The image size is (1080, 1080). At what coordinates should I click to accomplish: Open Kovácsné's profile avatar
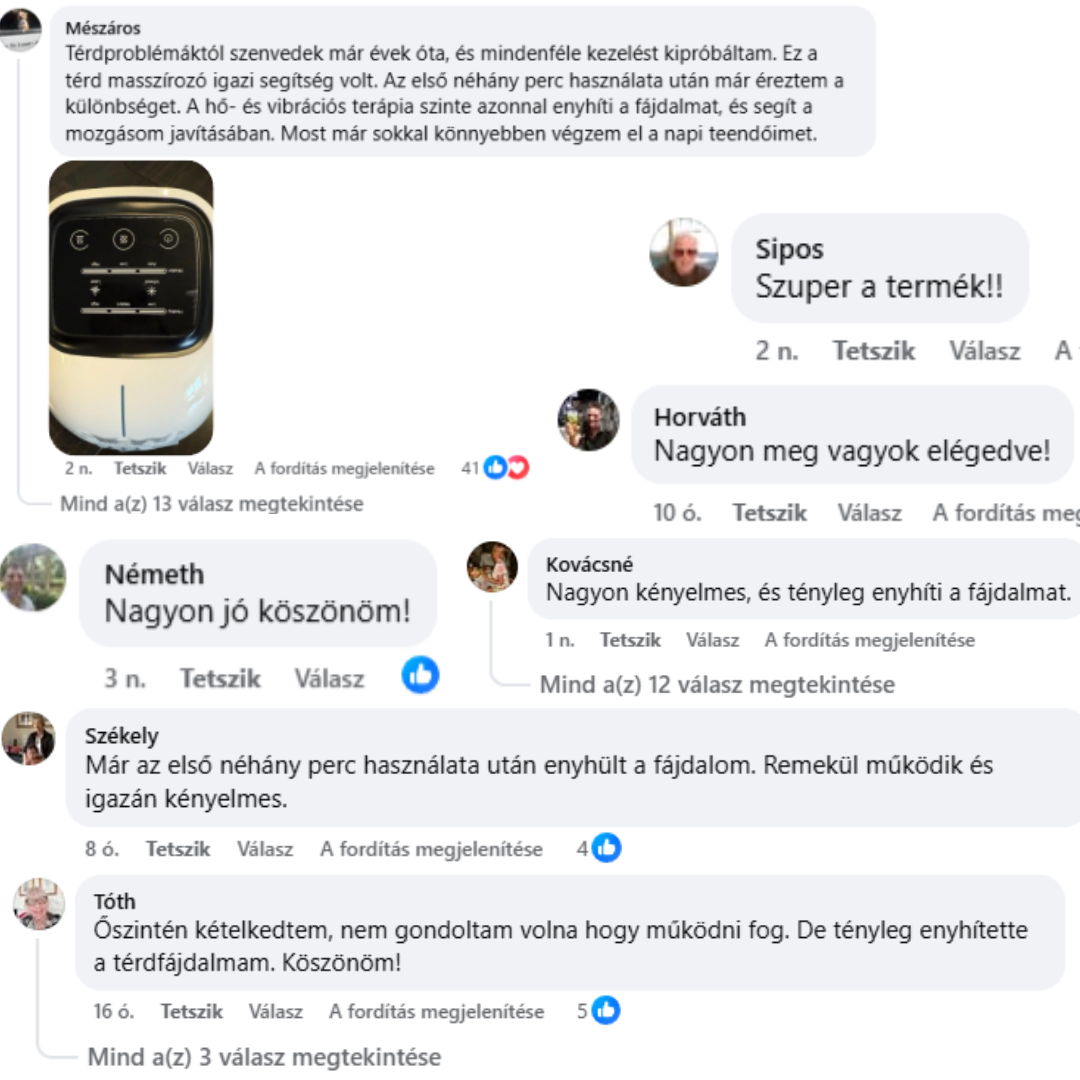pyautogui.click(x=492, y=567)
